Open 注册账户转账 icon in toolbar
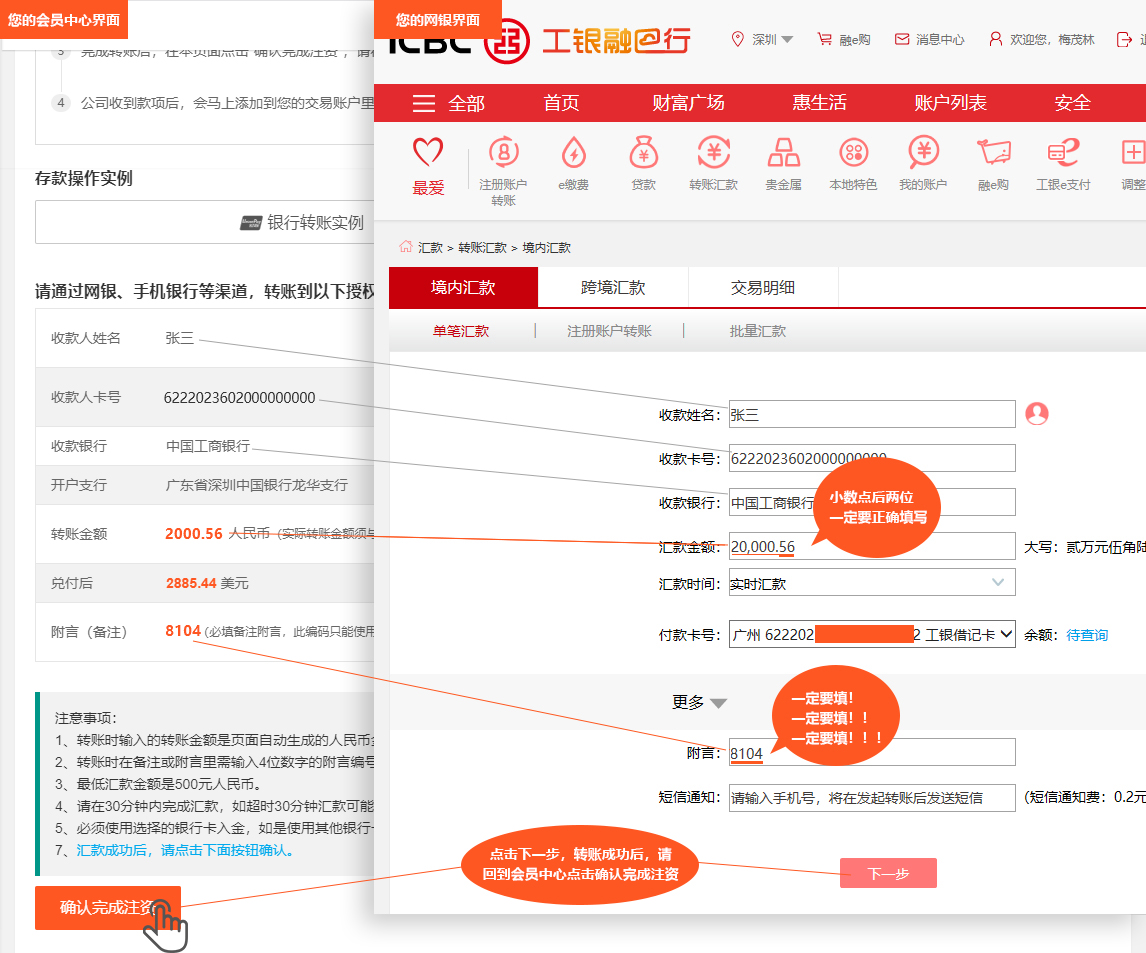 tap(504, 152)
